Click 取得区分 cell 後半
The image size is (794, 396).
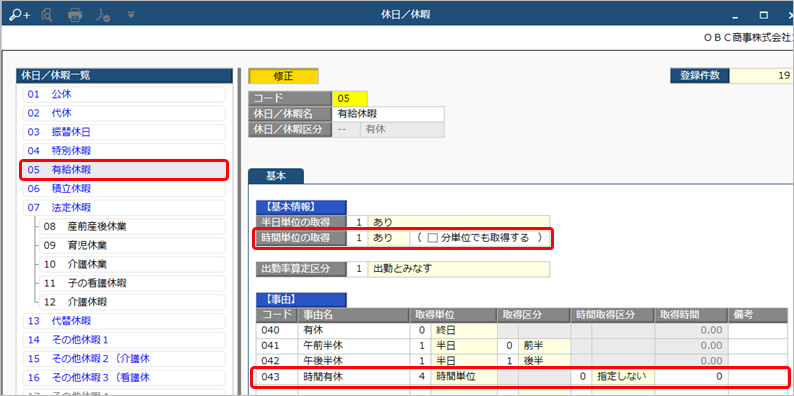coord(544,361)
